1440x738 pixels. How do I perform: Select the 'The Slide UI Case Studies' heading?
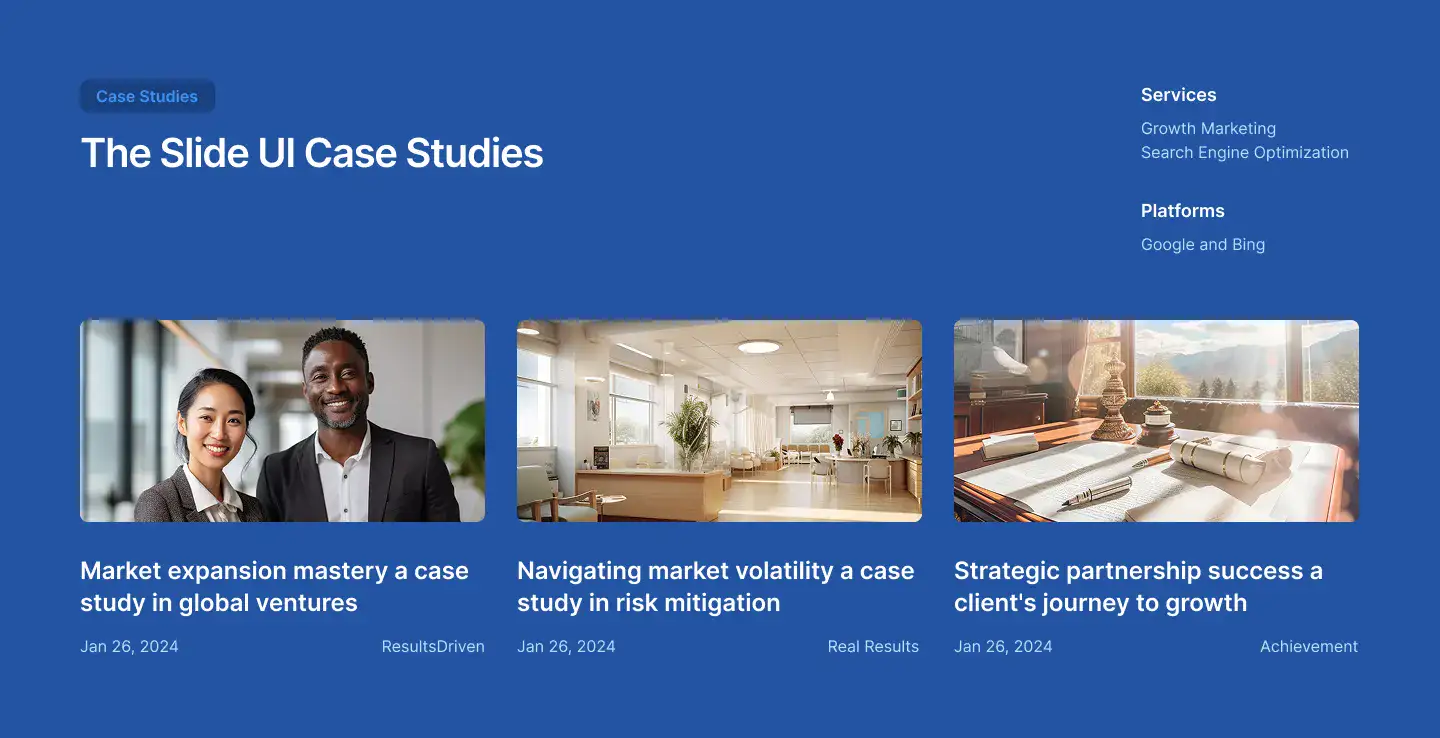click(x=312, y=153)
